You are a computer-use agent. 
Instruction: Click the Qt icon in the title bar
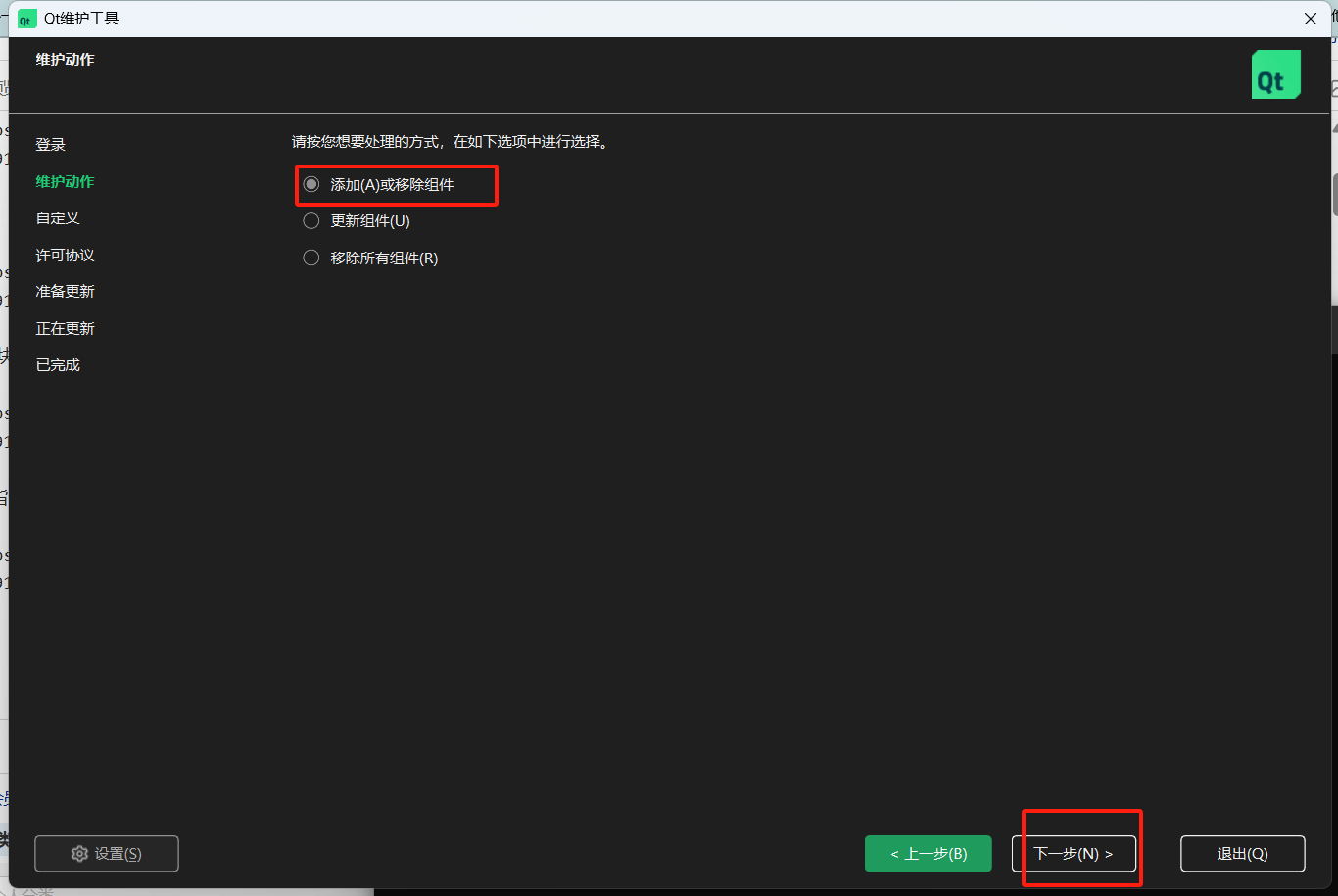(26, 19)
